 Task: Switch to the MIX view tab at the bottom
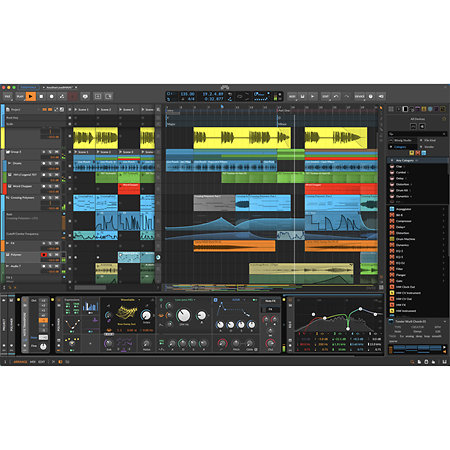tap(33, 362)
